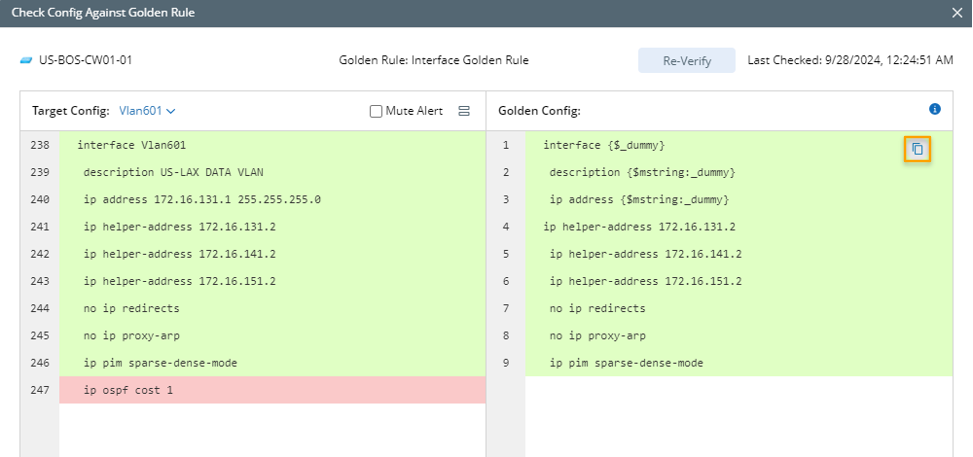Copy the golden config to clipboard

[x=917, y=149]
